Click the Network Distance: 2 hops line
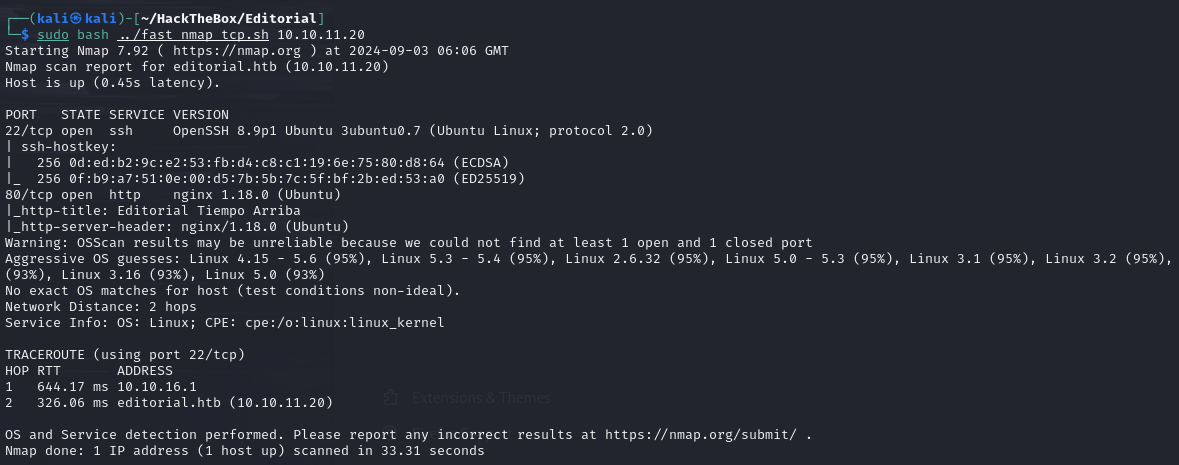The height and width of the screenshot is (465, 1179). pos(101,307)
